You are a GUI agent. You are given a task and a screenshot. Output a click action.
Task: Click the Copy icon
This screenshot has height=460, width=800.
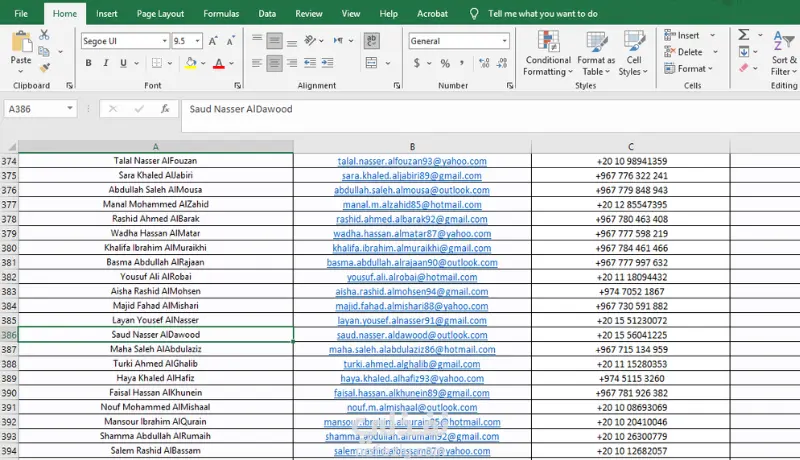tap(44, 52)
